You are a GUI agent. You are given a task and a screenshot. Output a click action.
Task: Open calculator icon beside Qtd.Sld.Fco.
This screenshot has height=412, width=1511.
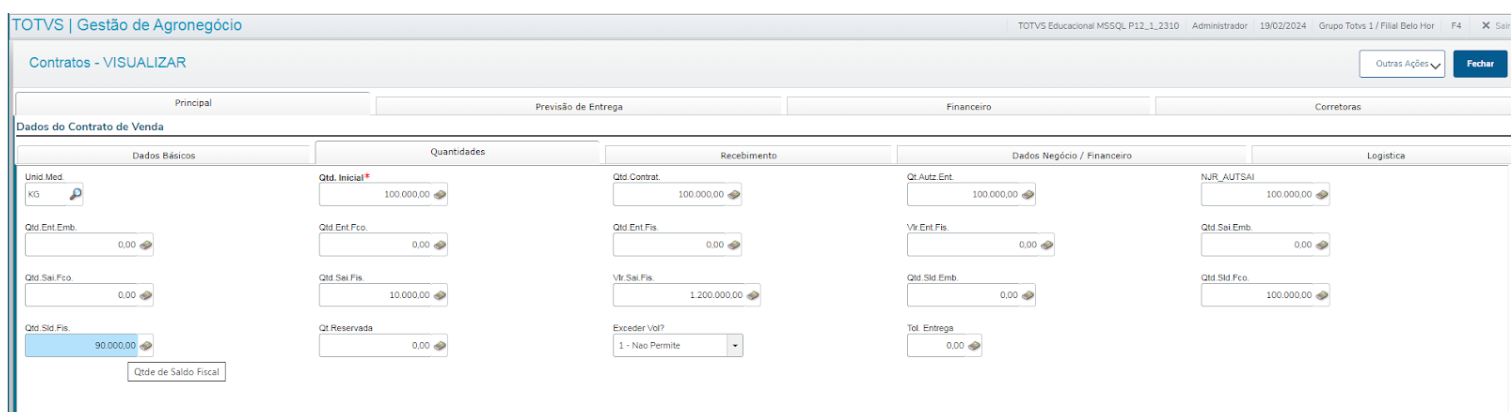tap(1322, 295)
